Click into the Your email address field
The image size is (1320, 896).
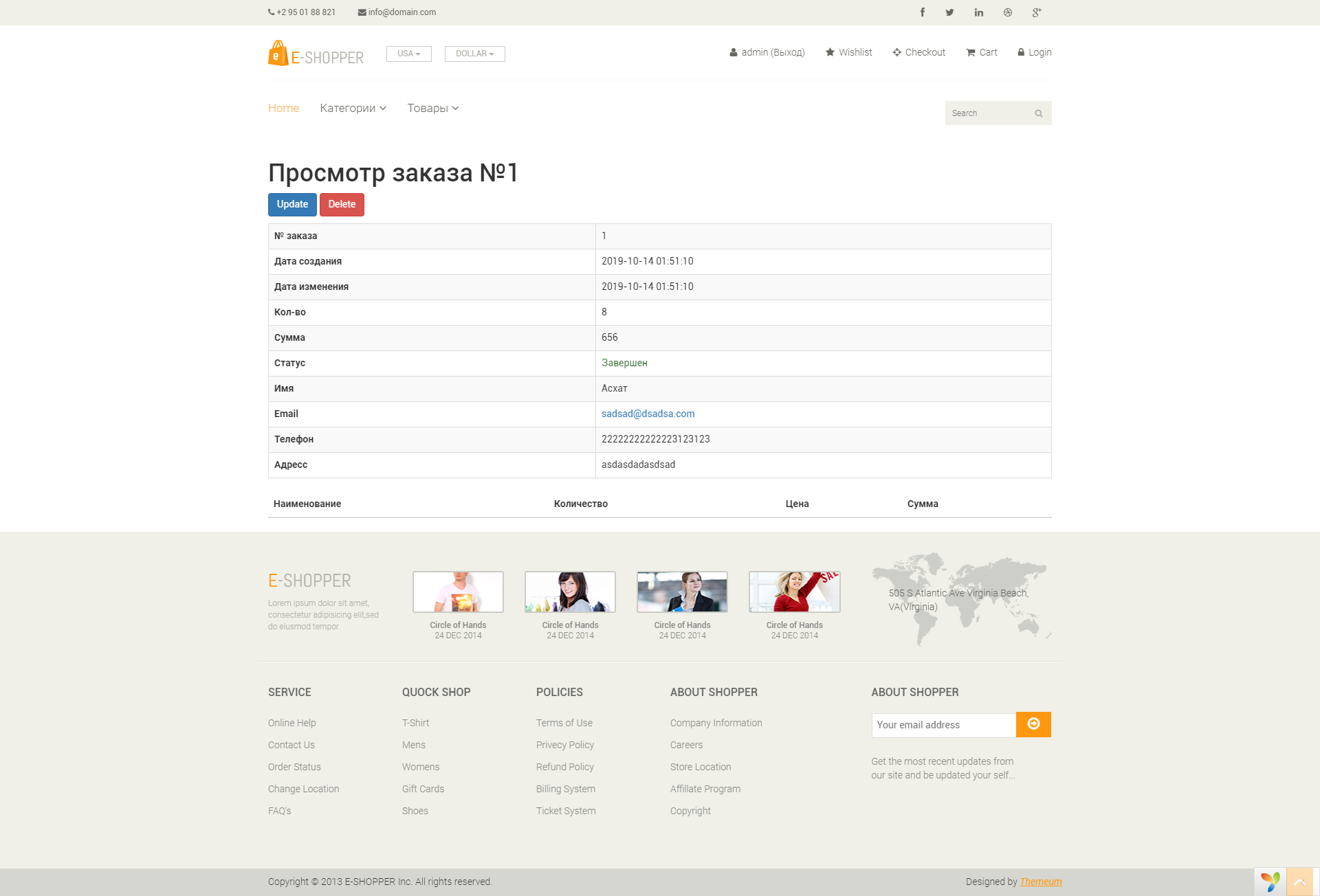coord(943,725)
